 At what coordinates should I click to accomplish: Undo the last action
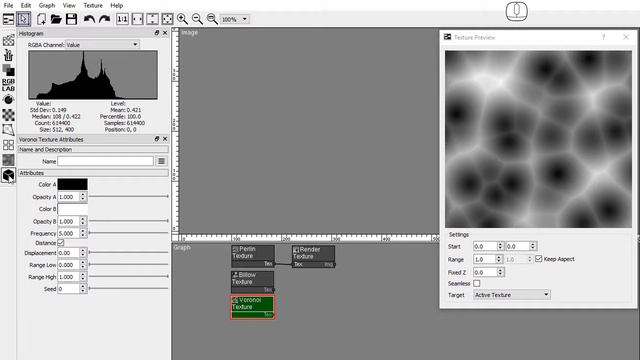[x=89, y=19]
